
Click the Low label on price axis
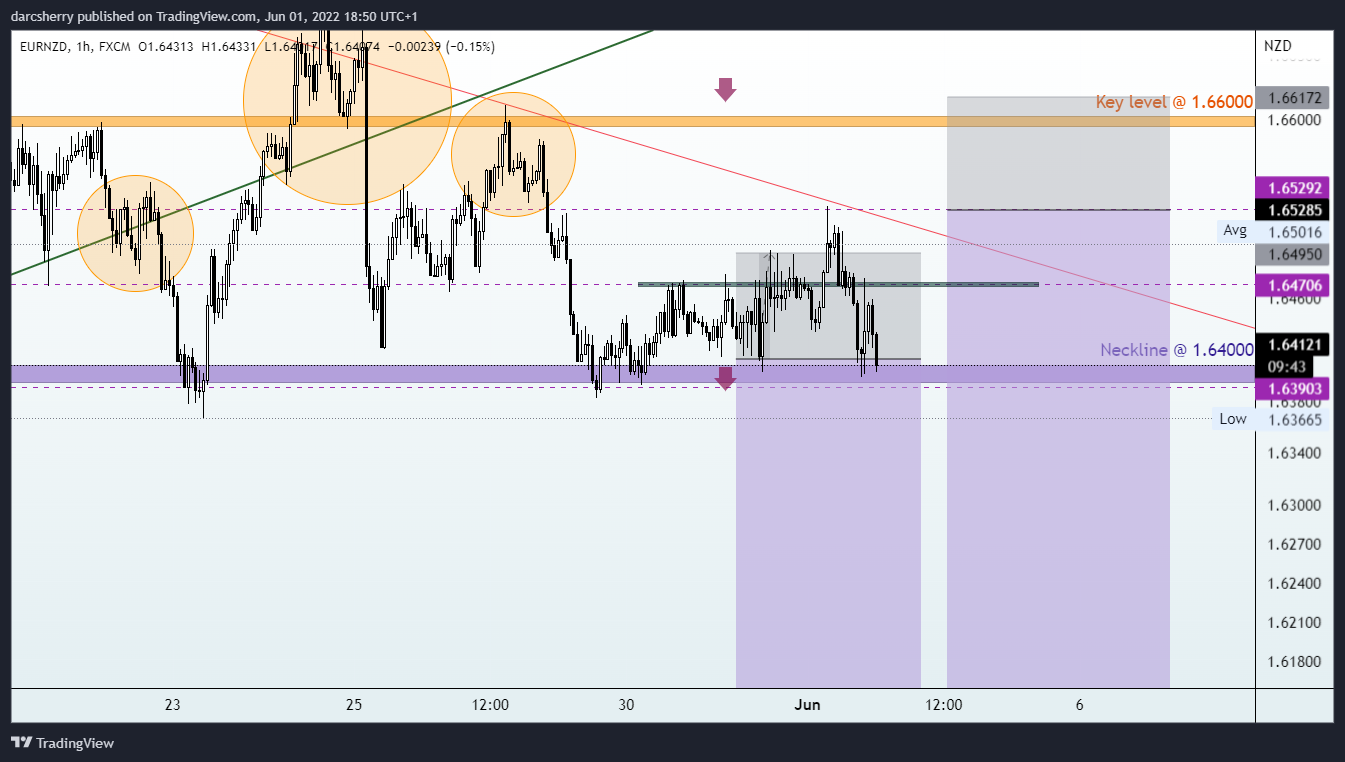point(1233,419)
